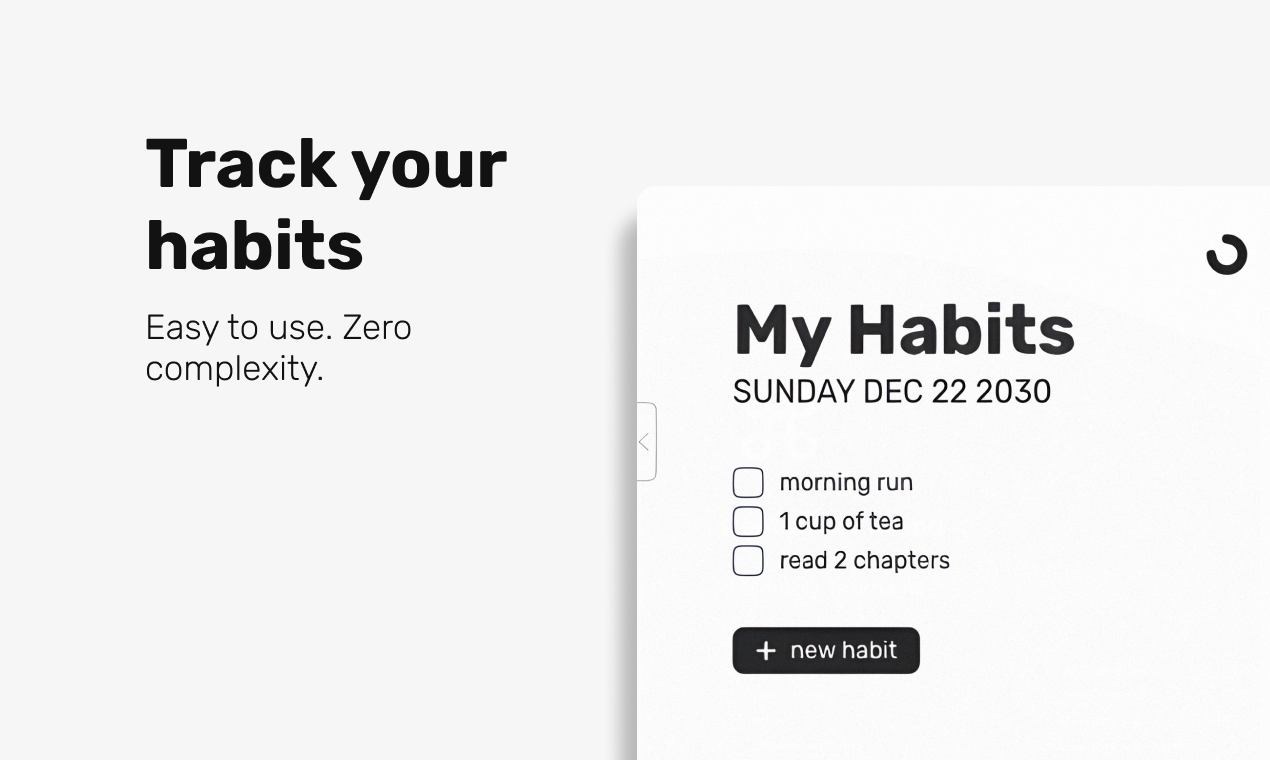The width and height of the screenshot is (1270, 760).
Task: Select the morning run habit label
Action: (x=846, y=482)
